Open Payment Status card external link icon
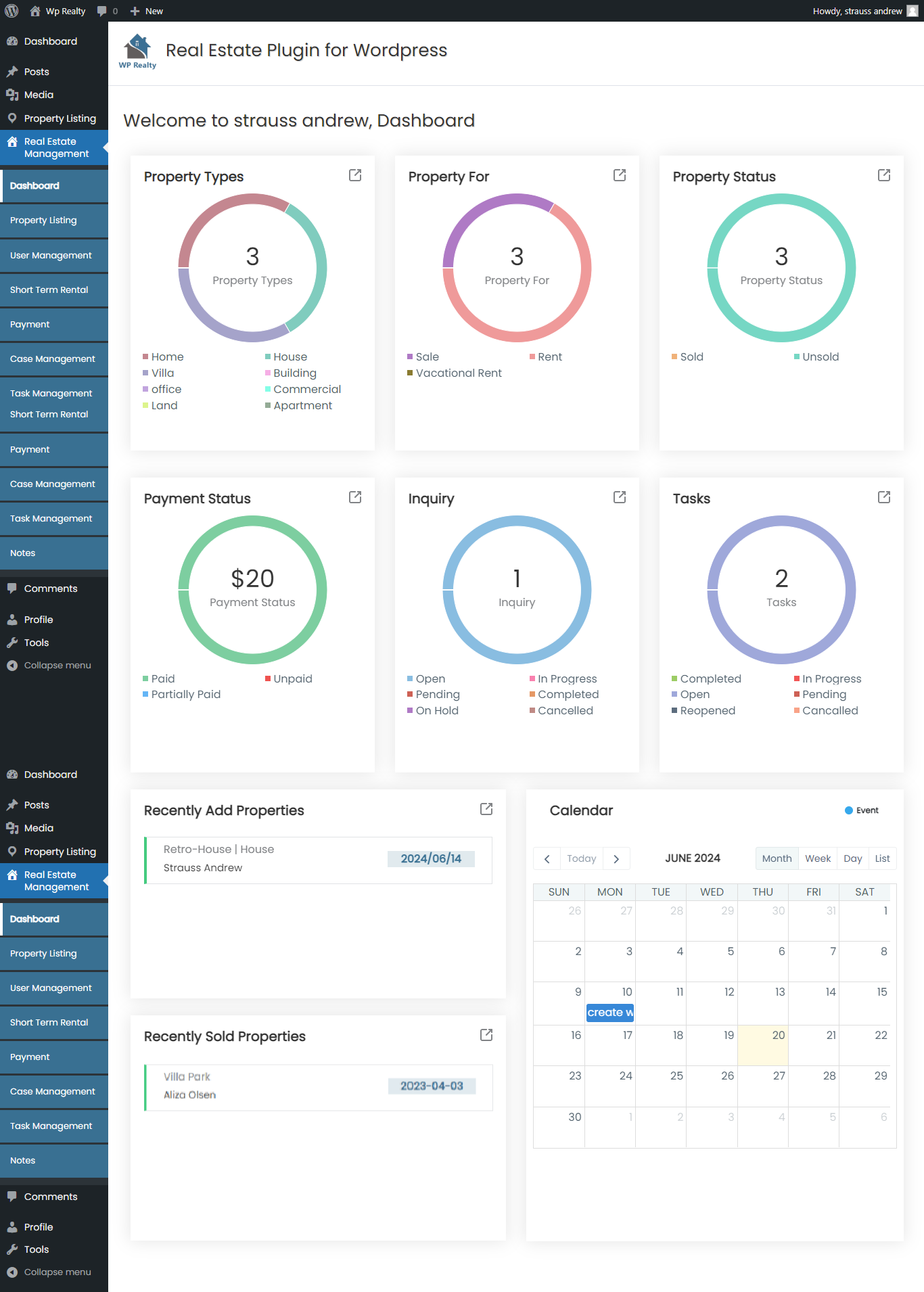 (x=355, y=497)
